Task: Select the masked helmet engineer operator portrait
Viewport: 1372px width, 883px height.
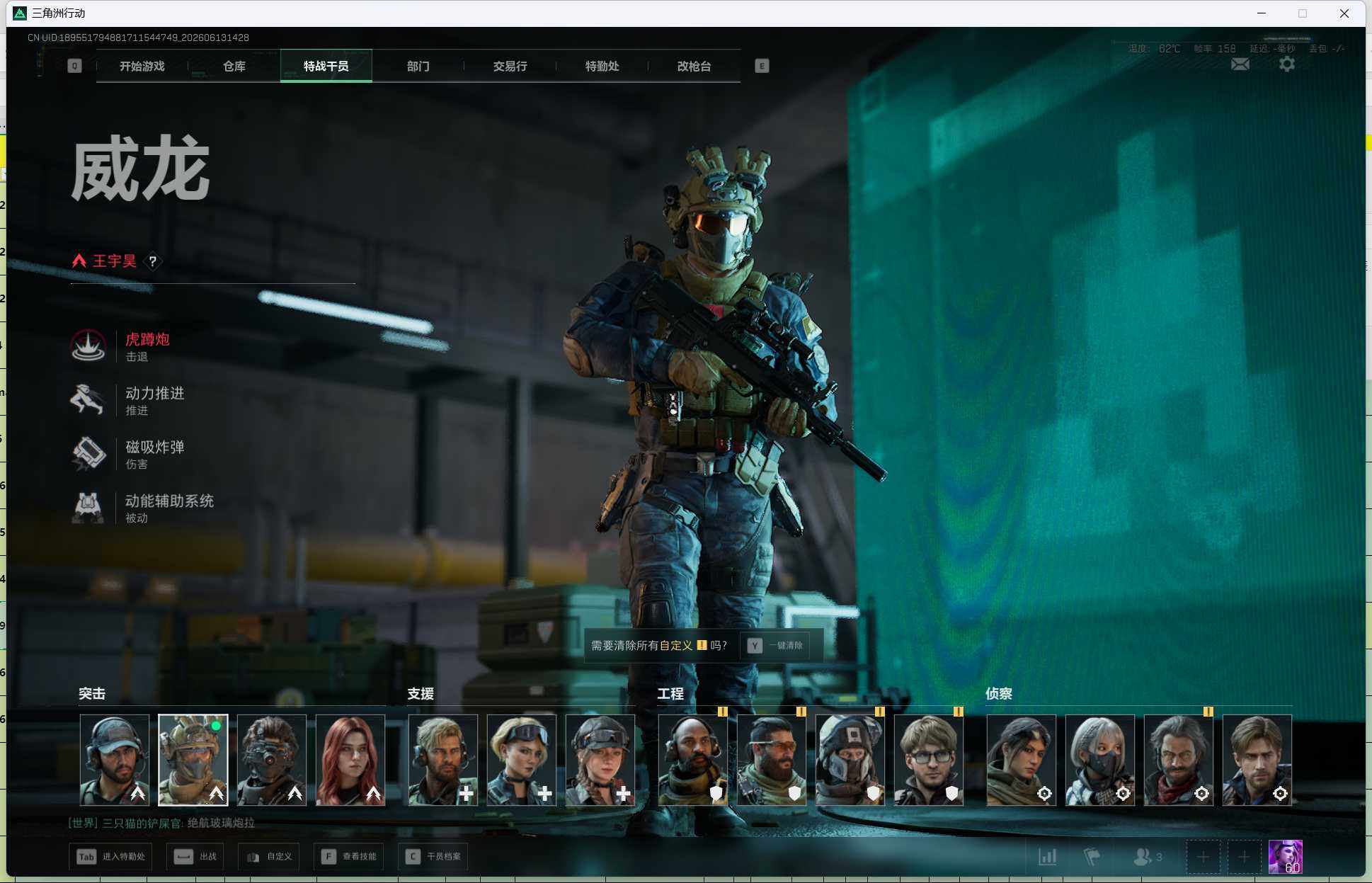Action: point(850,760)
